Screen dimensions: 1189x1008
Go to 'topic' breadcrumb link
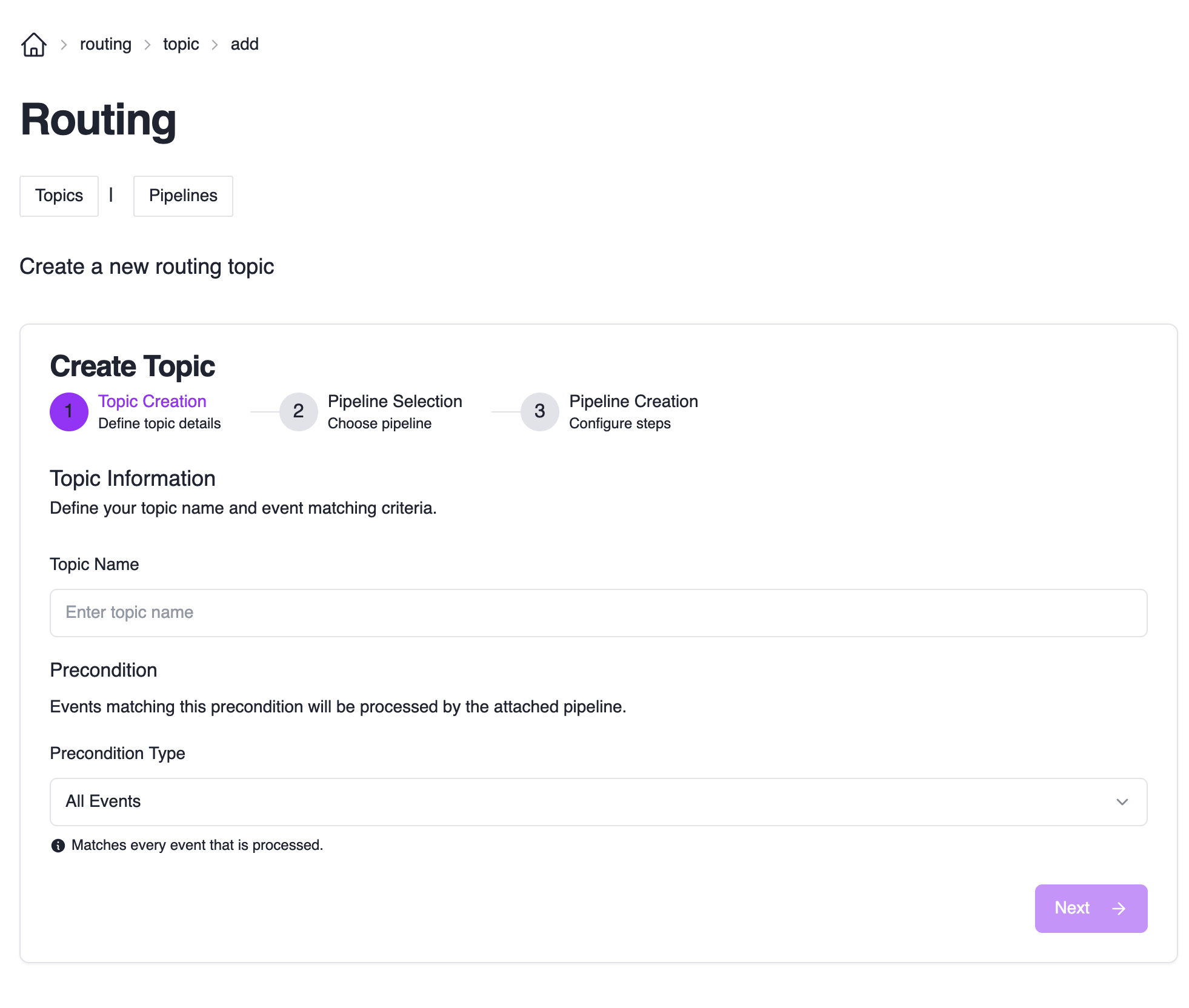pyautogui.click(x=181, y=45)
